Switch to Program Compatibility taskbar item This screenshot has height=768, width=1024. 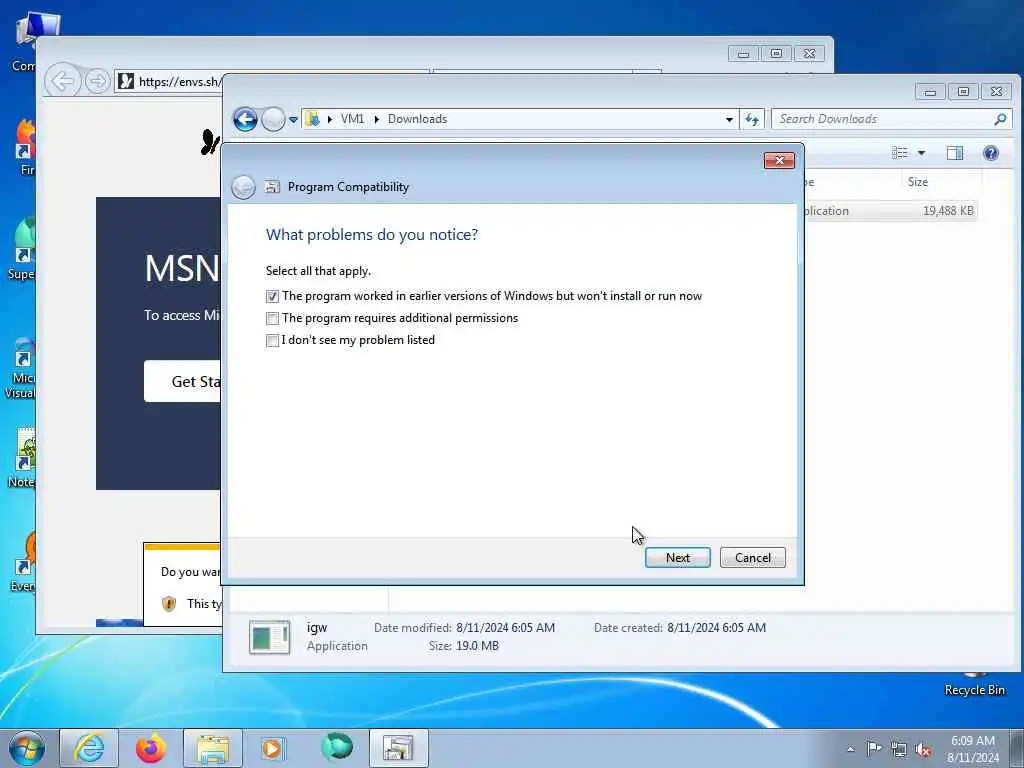pos(398,748)
